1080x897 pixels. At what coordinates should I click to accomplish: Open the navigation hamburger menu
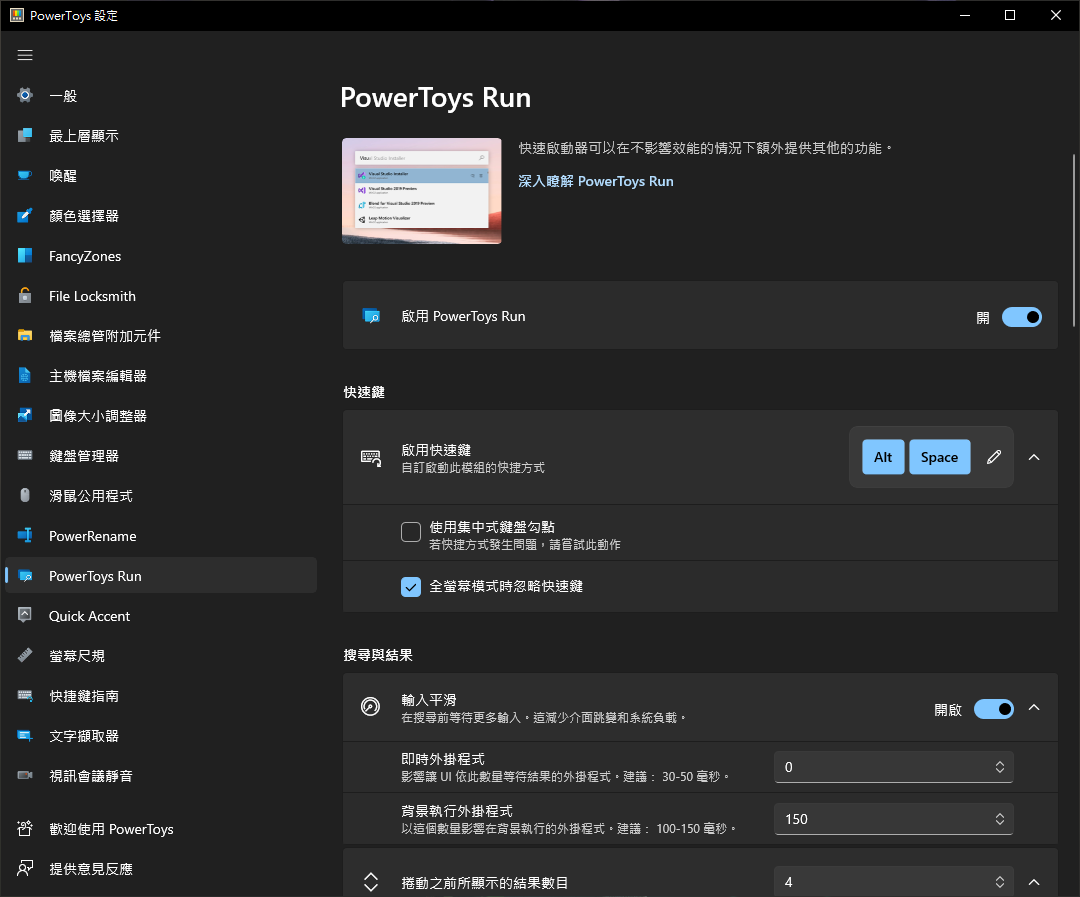tap(25, 55)
